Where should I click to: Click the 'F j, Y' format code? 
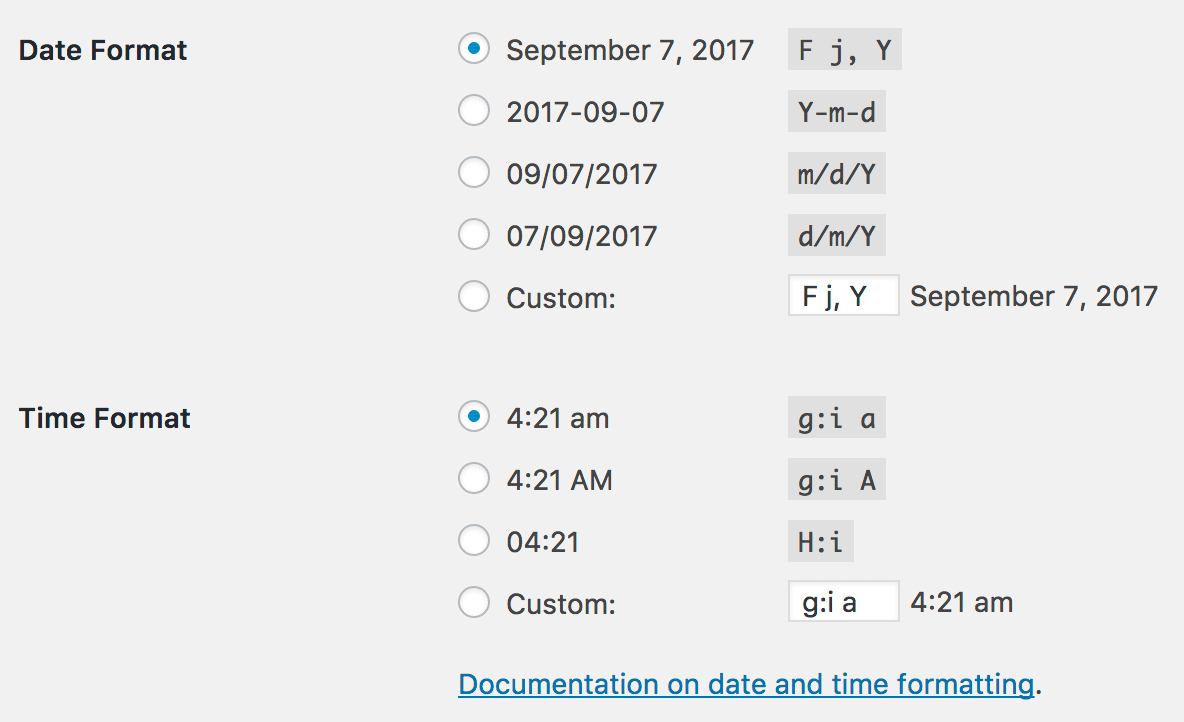845,50
